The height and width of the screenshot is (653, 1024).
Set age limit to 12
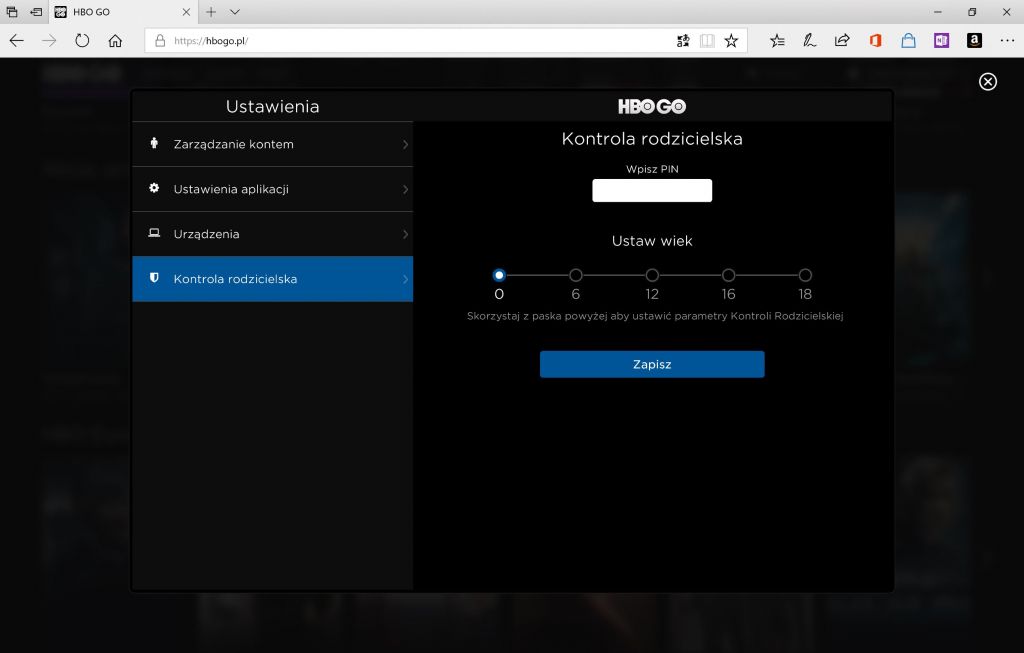click(652, 275)
